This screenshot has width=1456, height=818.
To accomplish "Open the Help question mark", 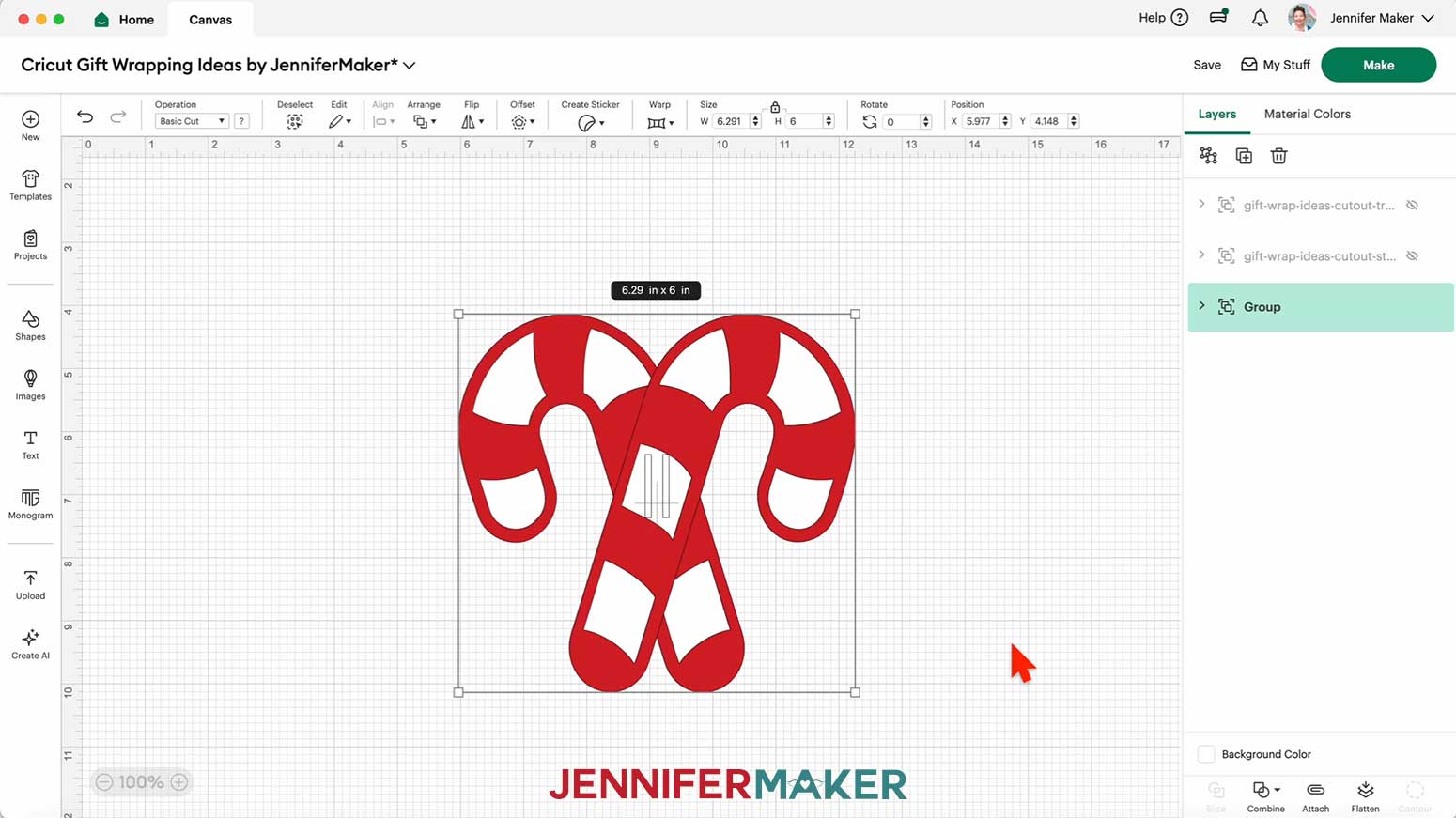I will 1180,18.
